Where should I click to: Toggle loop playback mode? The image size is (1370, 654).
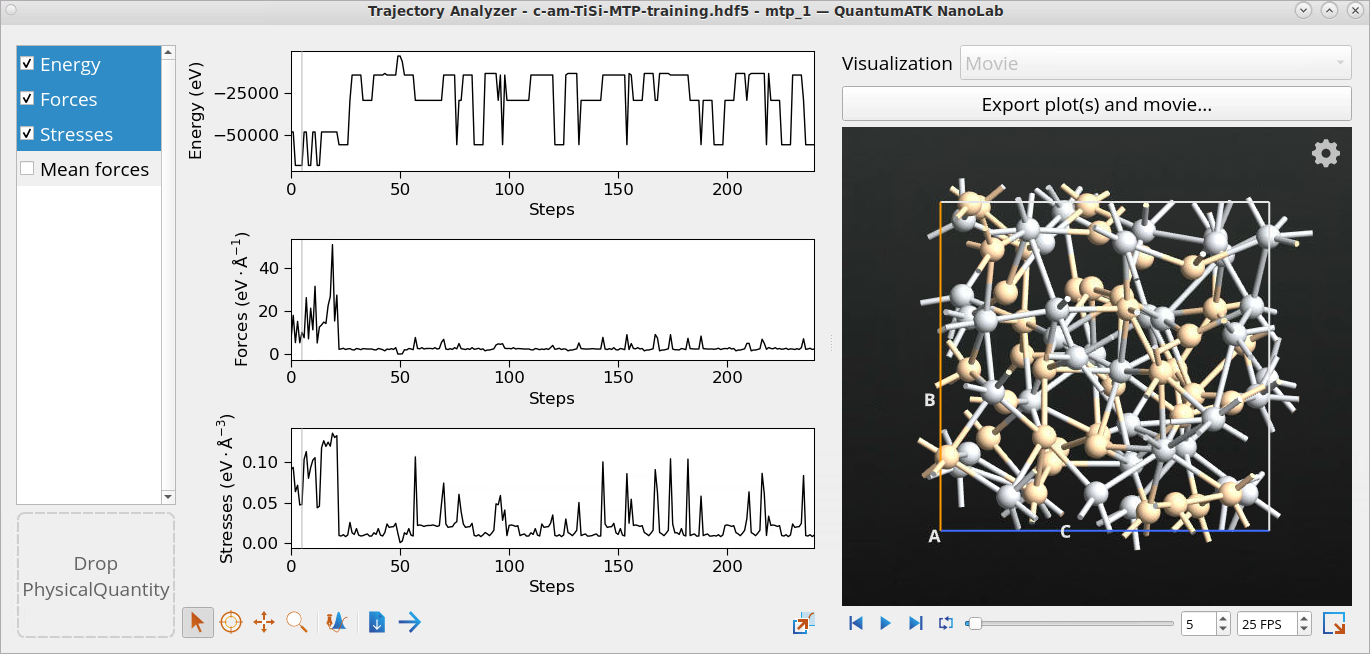(x=946, y=623)
